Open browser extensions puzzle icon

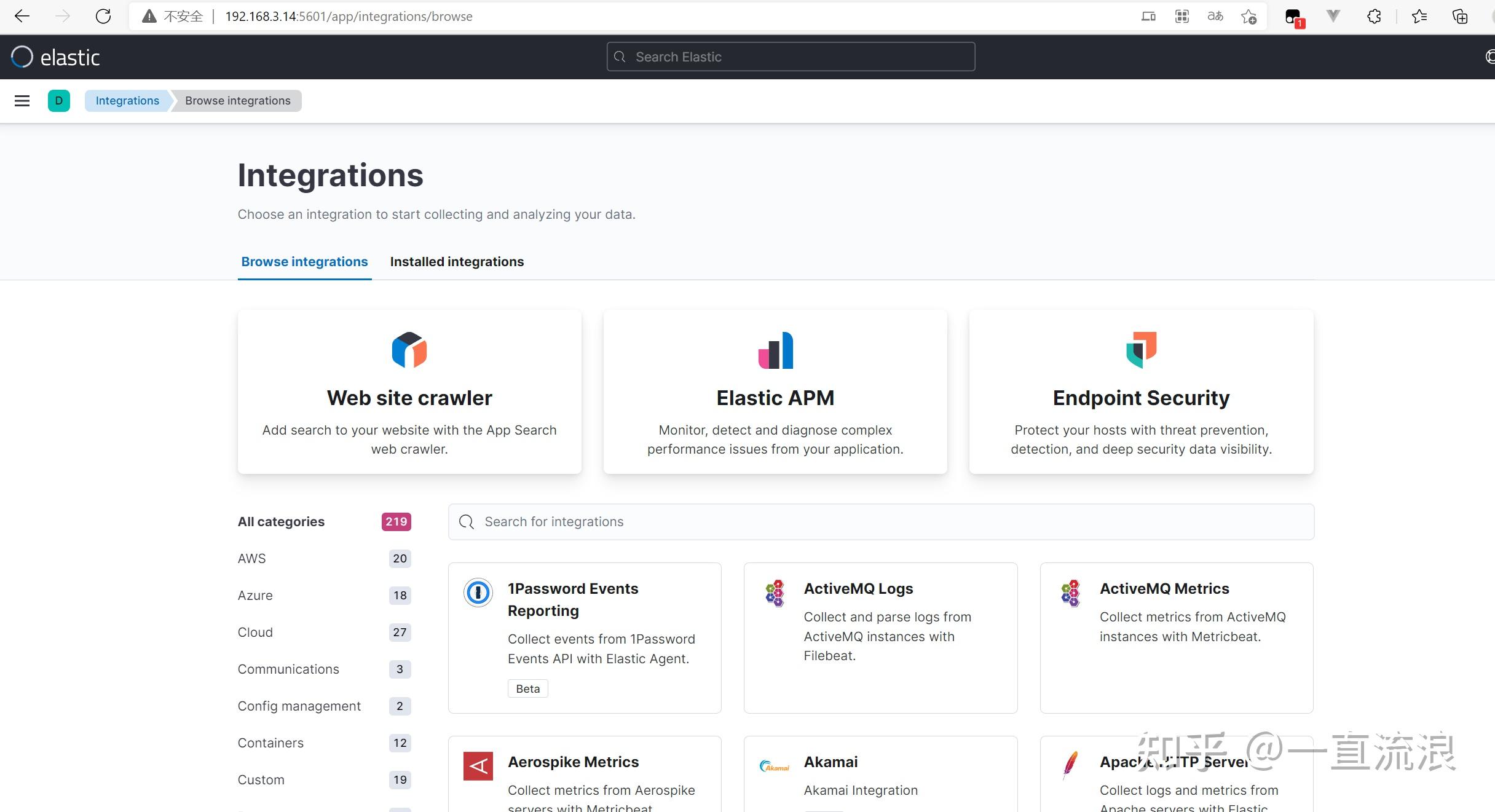pos(1374,17)
